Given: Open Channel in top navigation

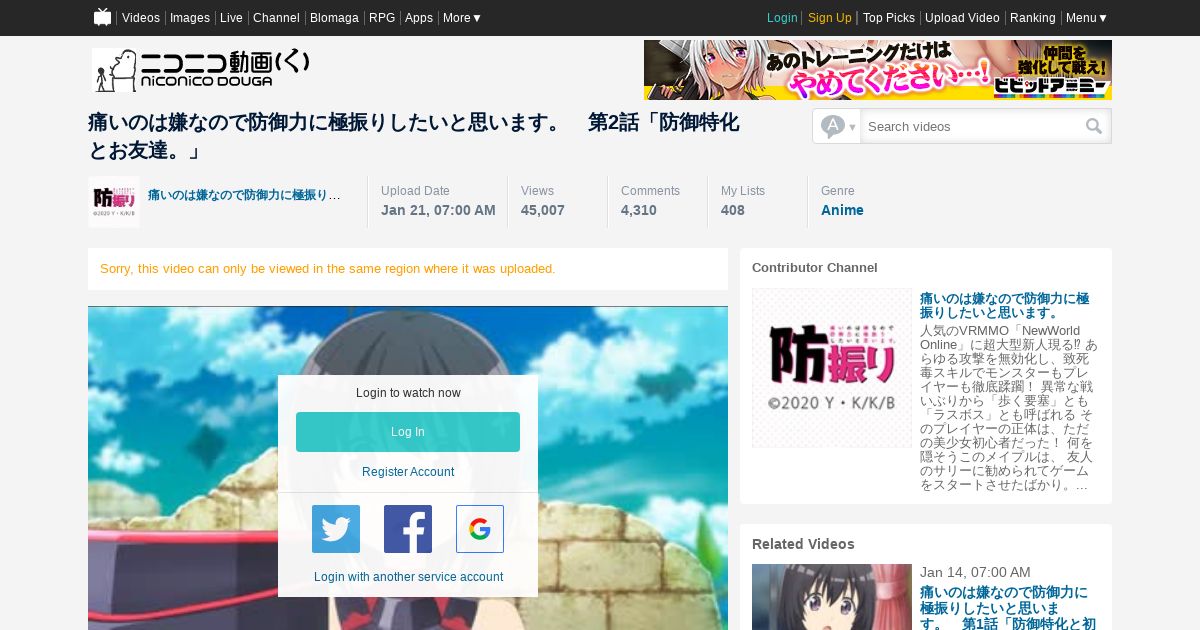Looking at the screenshot, I should coord(276,18).
